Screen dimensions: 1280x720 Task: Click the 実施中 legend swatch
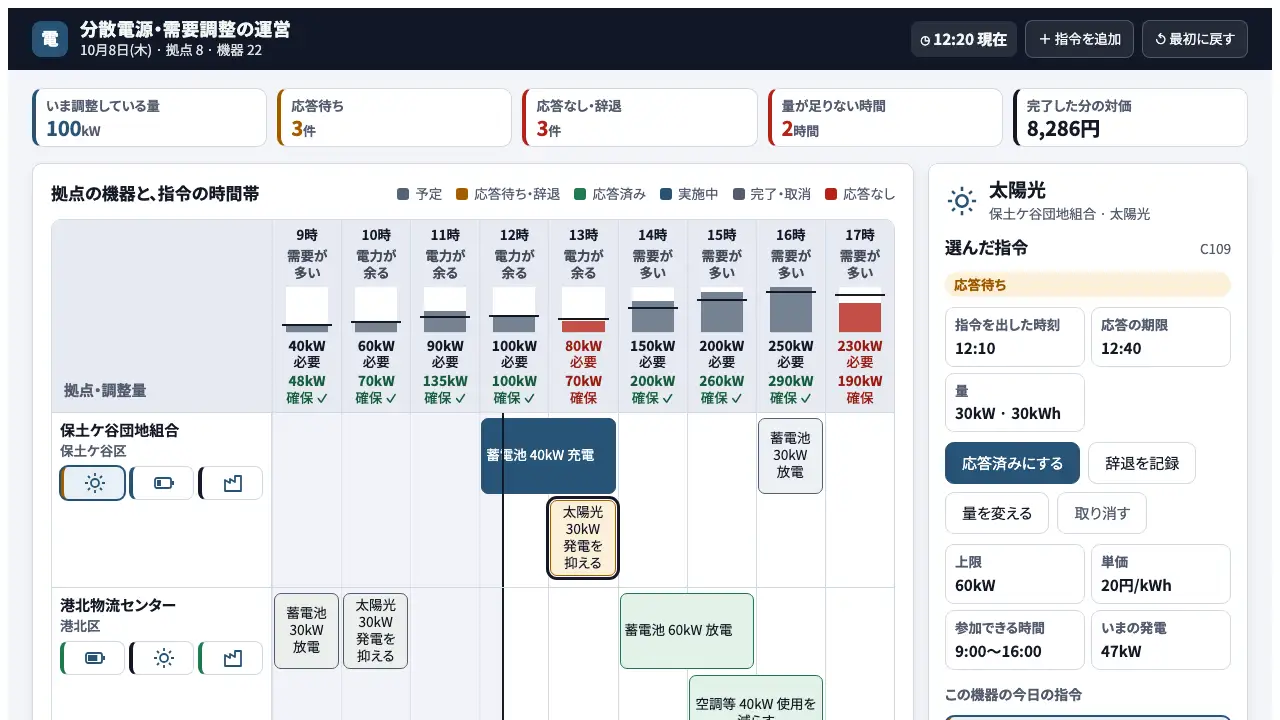tap(666, 194)
